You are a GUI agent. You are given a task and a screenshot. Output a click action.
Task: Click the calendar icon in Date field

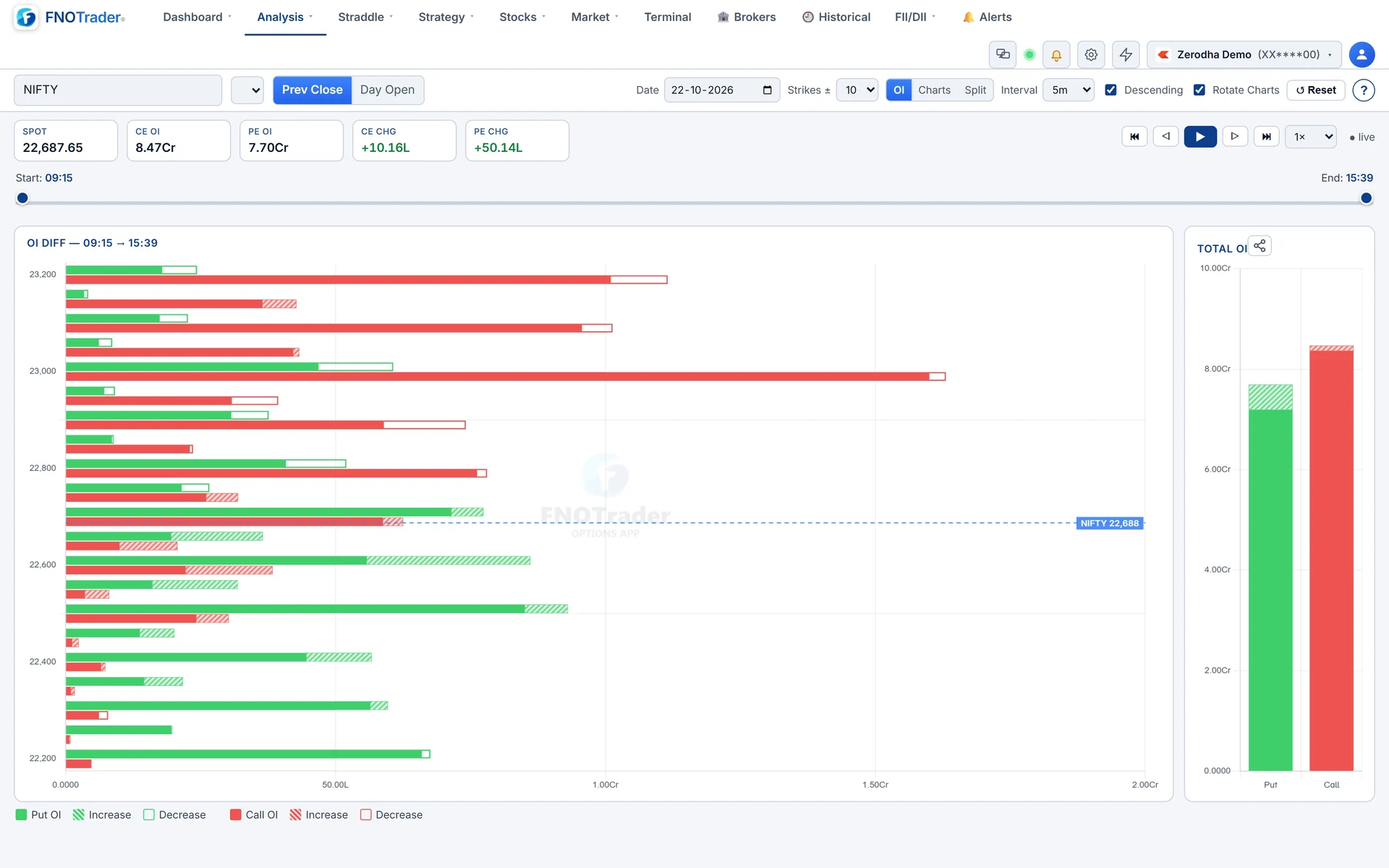point(767,90)
